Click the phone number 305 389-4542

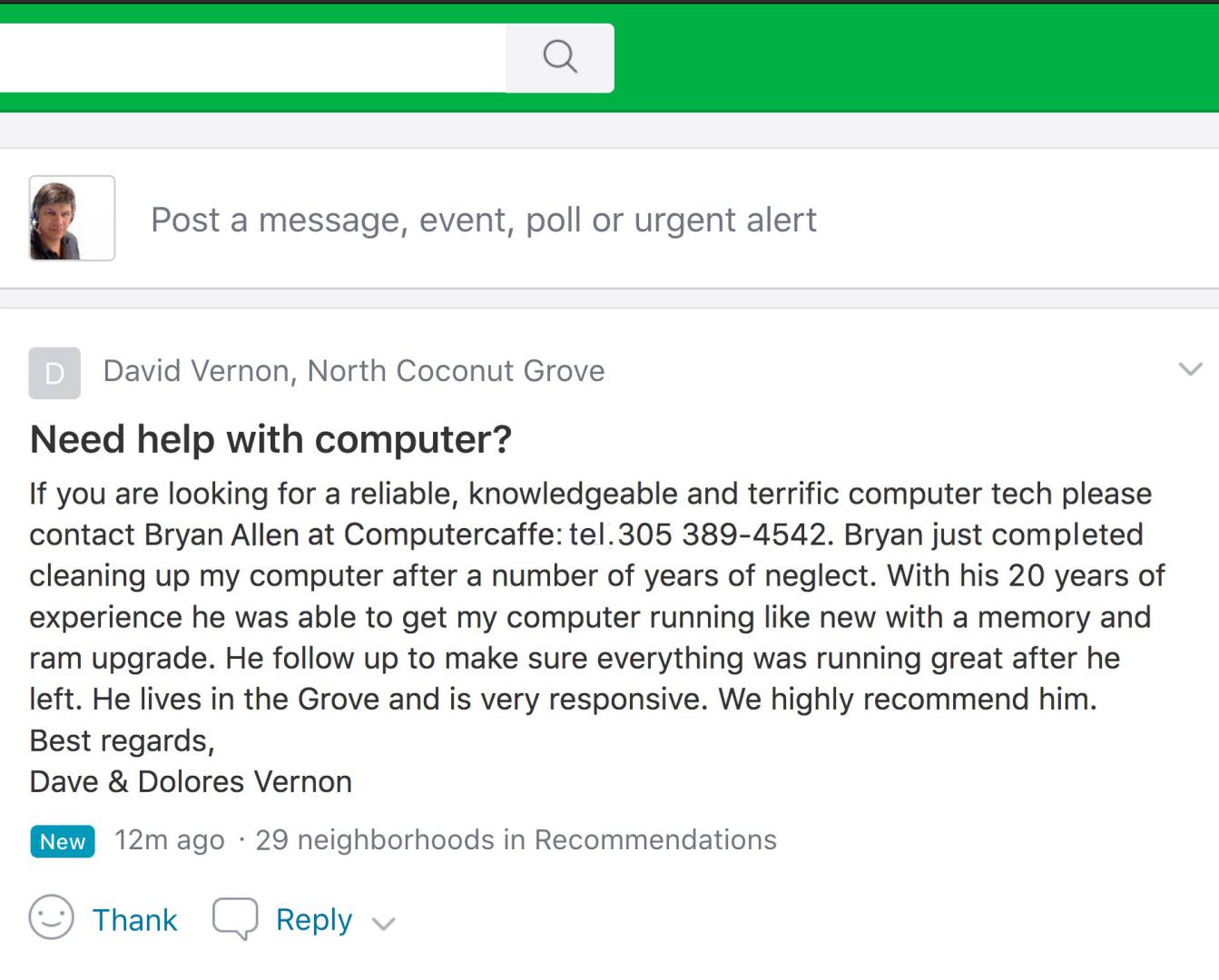pyautogui.click(x=722, y=534)
